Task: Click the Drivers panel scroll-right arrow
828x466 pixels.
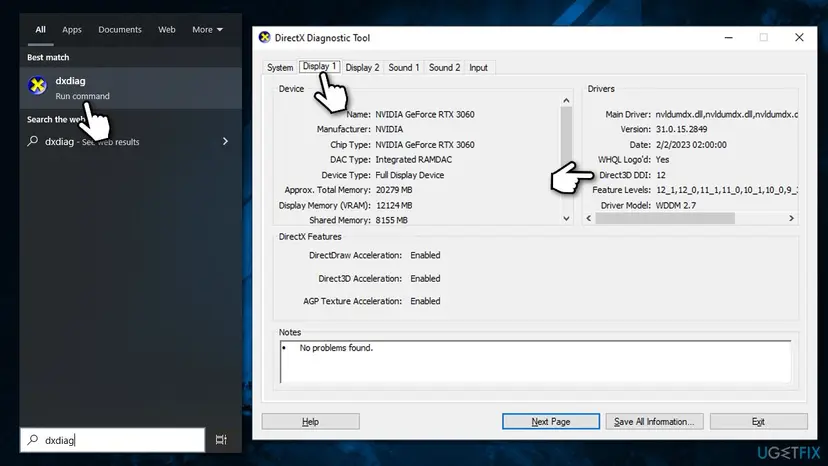Action: click(791, 218)
